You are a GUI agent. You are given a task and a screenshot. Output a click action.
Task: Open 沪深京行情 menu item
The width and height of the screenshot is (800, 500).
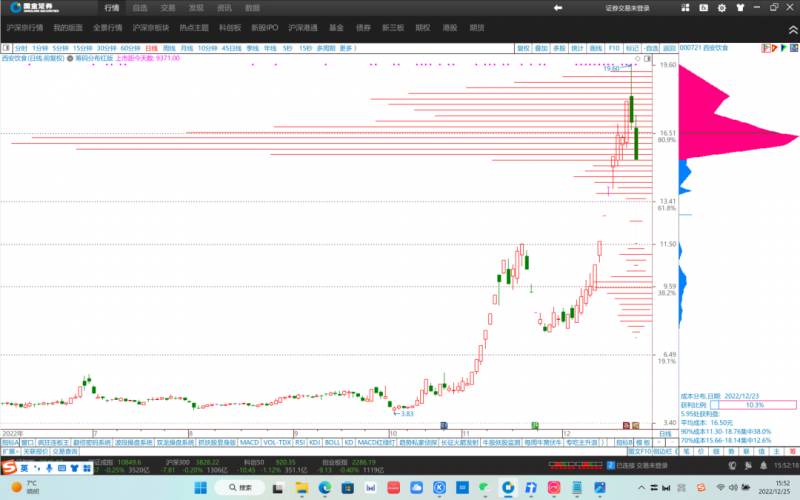point(24,28)
